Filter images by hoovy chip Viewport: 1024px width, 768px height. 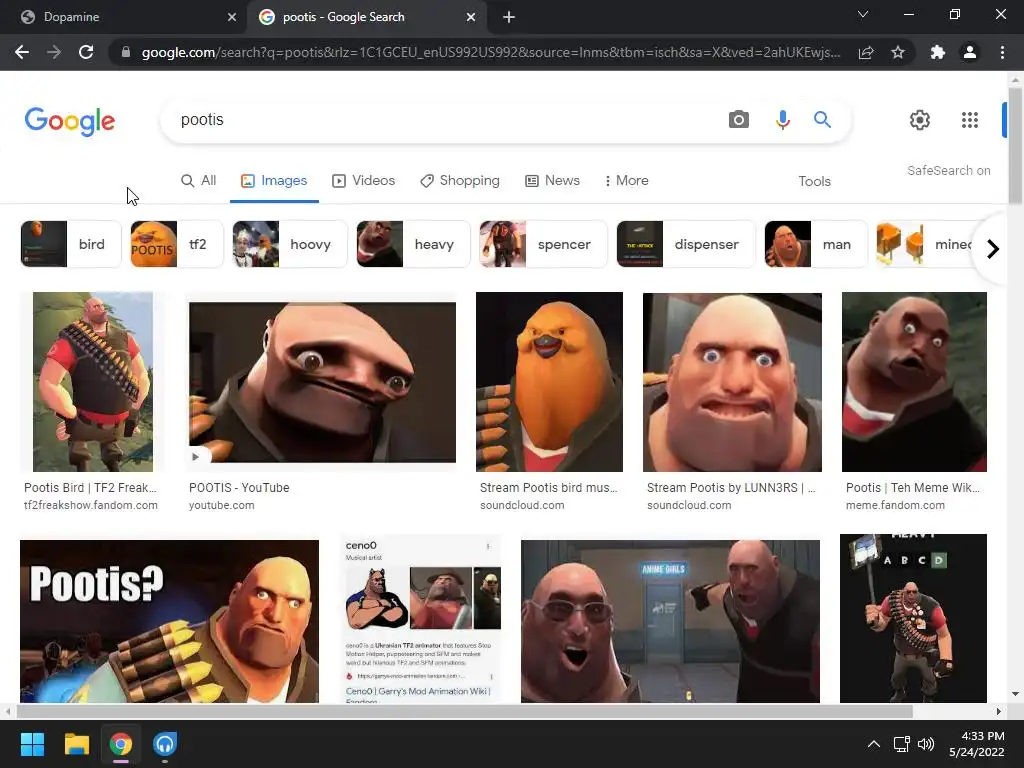click(x=290, y=244)
